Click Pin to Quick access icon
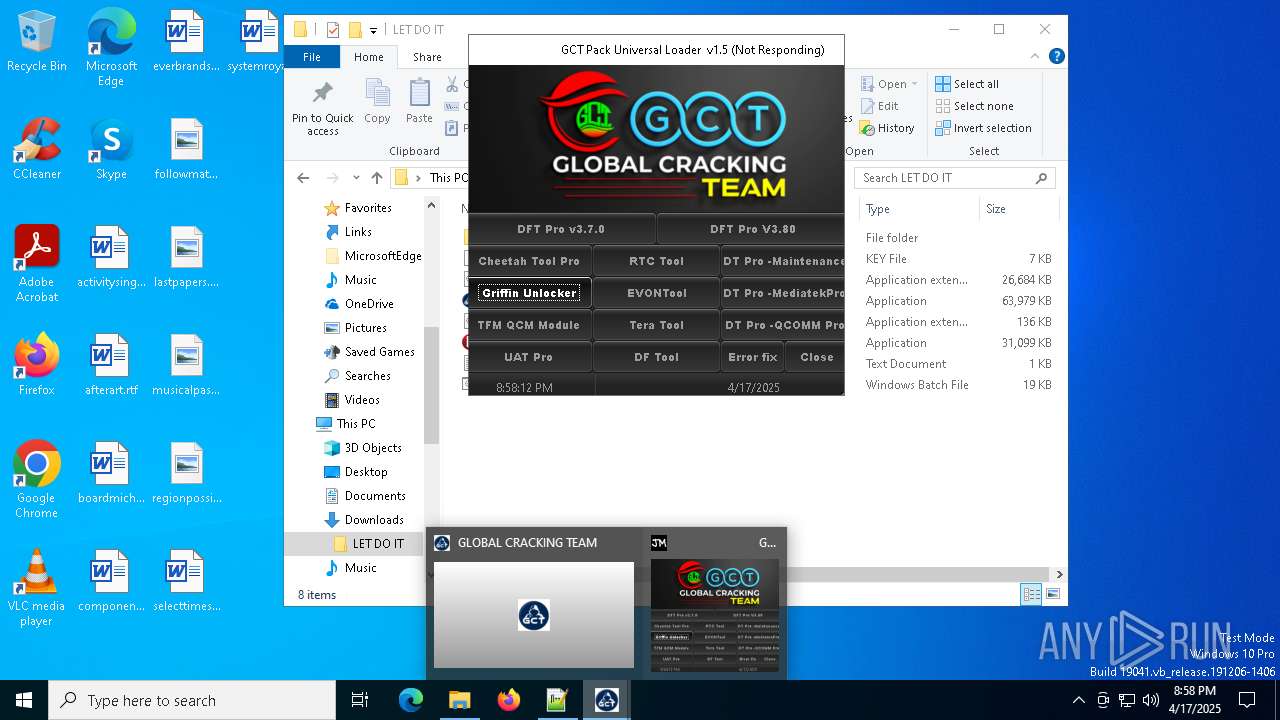 (322, 107)
